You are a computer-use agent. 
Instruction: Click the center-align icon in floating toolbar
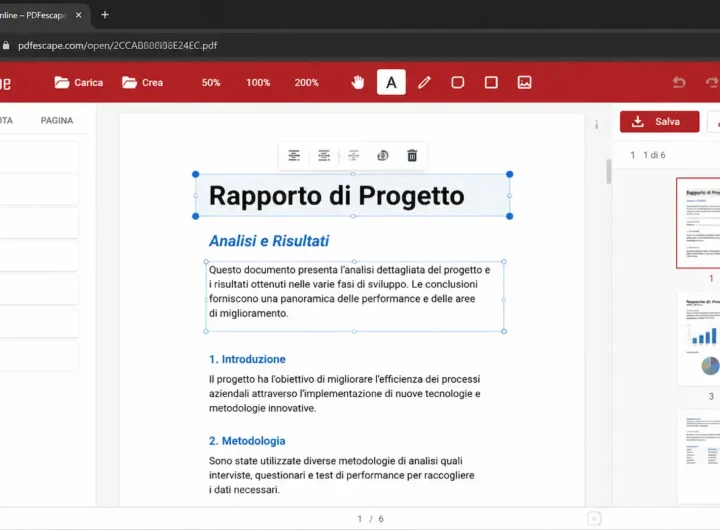[x=324, y=156]
